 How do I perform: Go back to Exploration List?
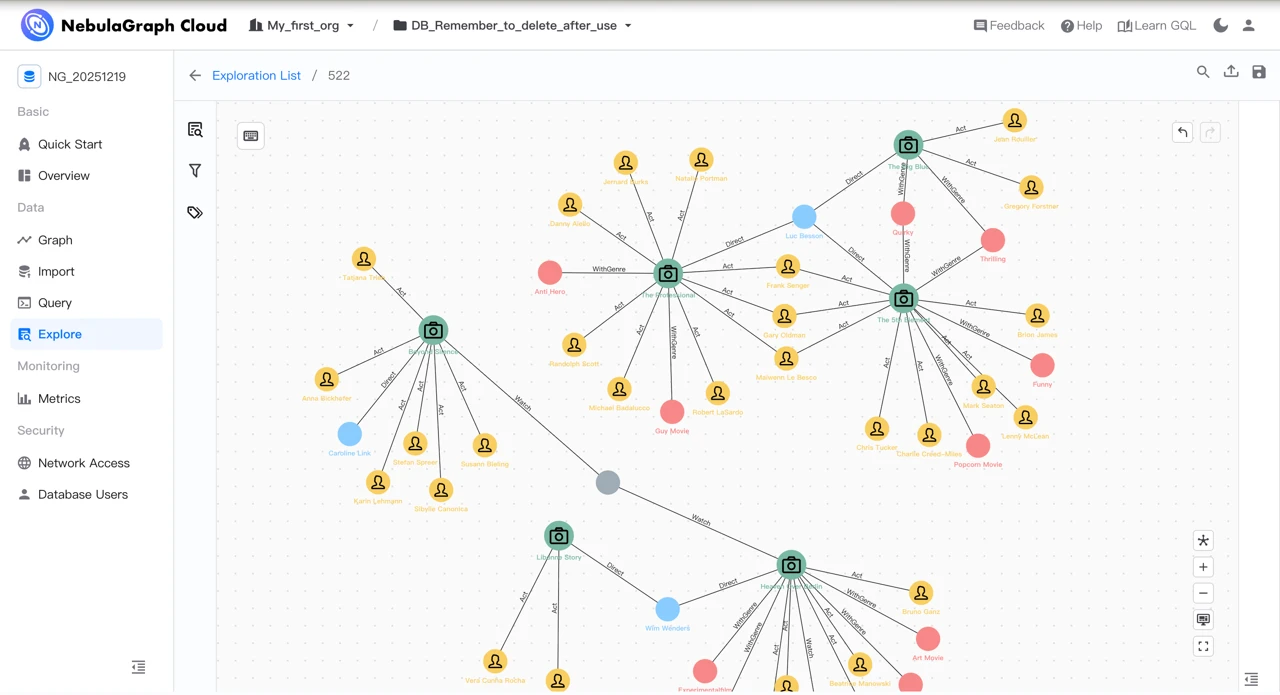(x=256, y=75)
